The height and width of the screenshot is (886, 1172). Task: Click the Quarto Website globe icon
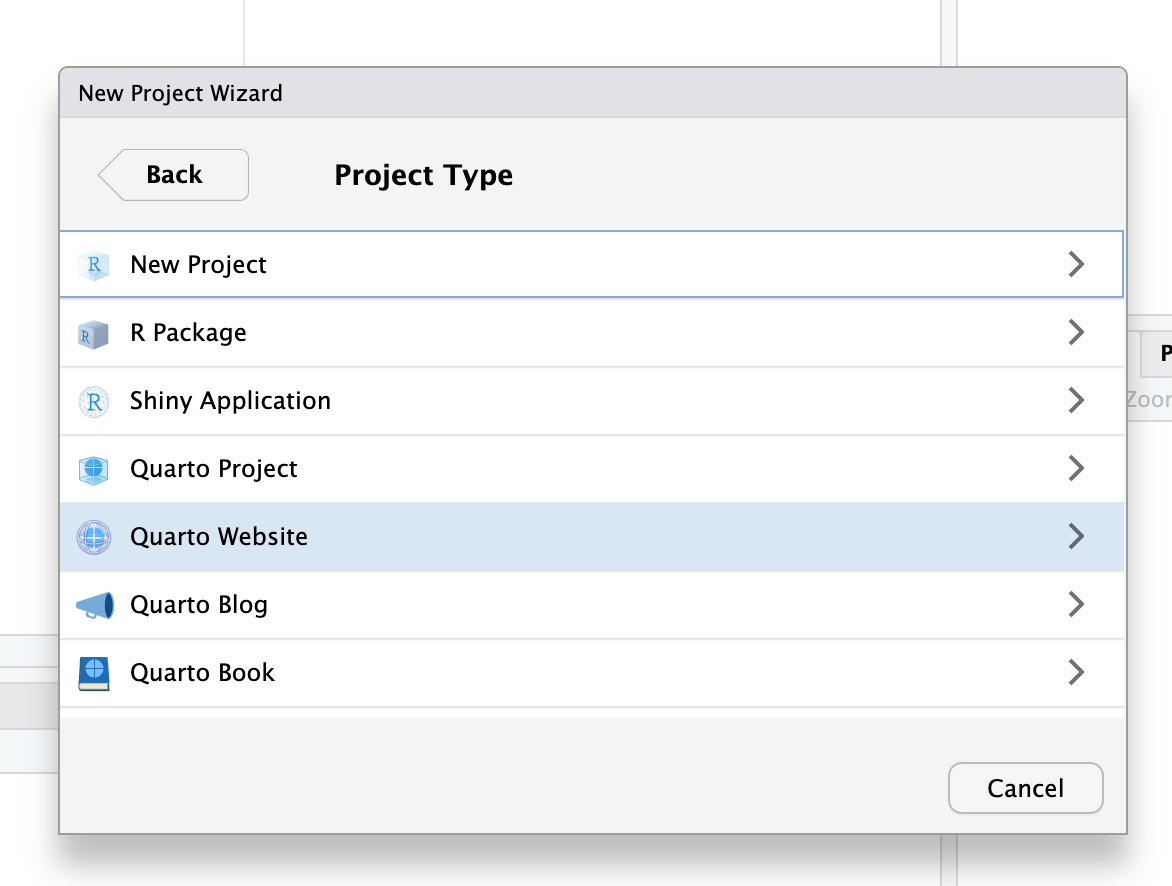pos(93,538)
